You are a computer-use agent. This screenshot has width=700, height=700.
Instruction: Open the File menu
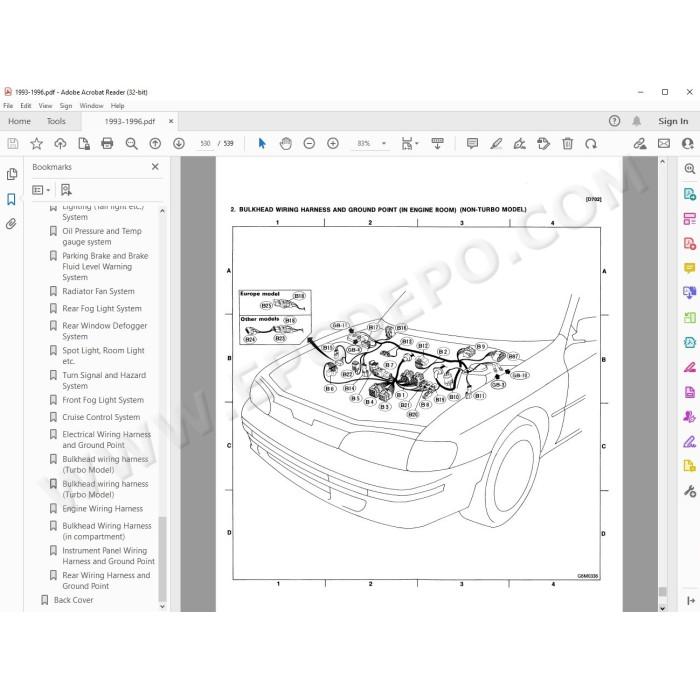coord(8,106)
